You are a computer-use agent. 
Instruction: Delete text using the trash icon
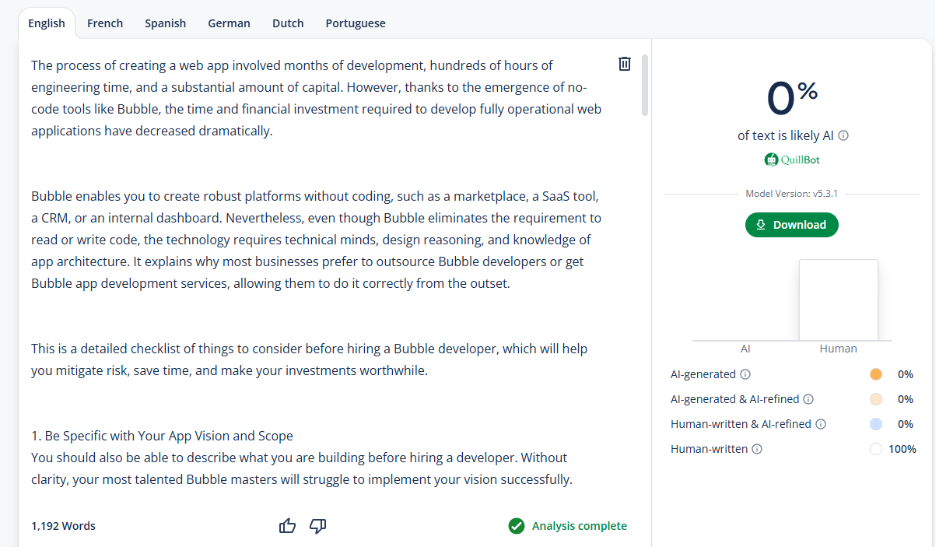click(x=624, y=64)
